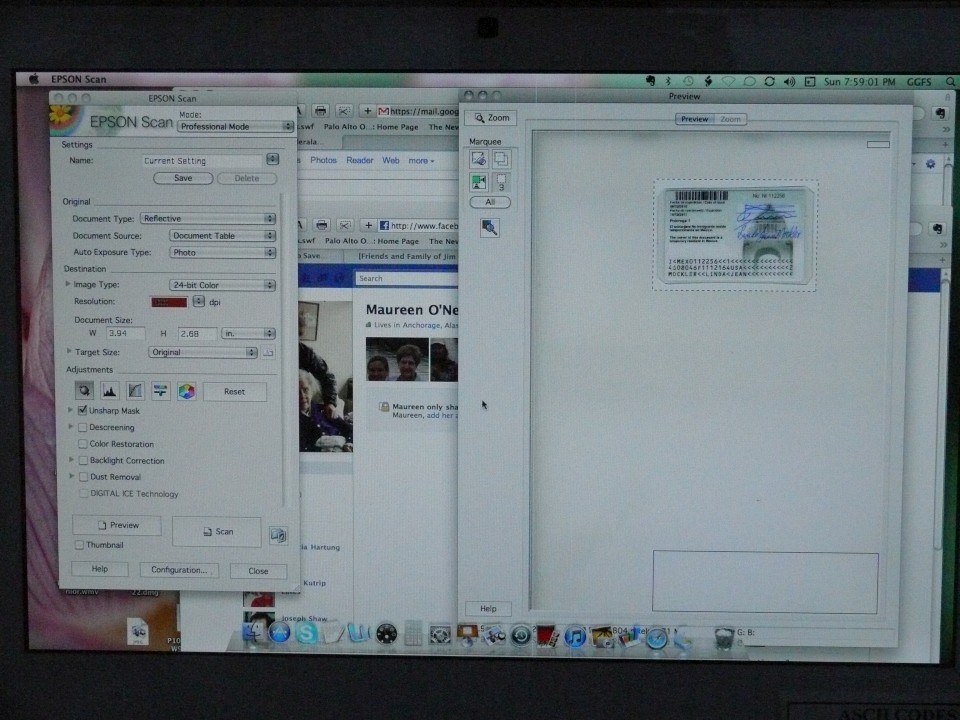Open the document size units dropdown
960x720 pixels.
pyautogui.click(x=248, y=333)
